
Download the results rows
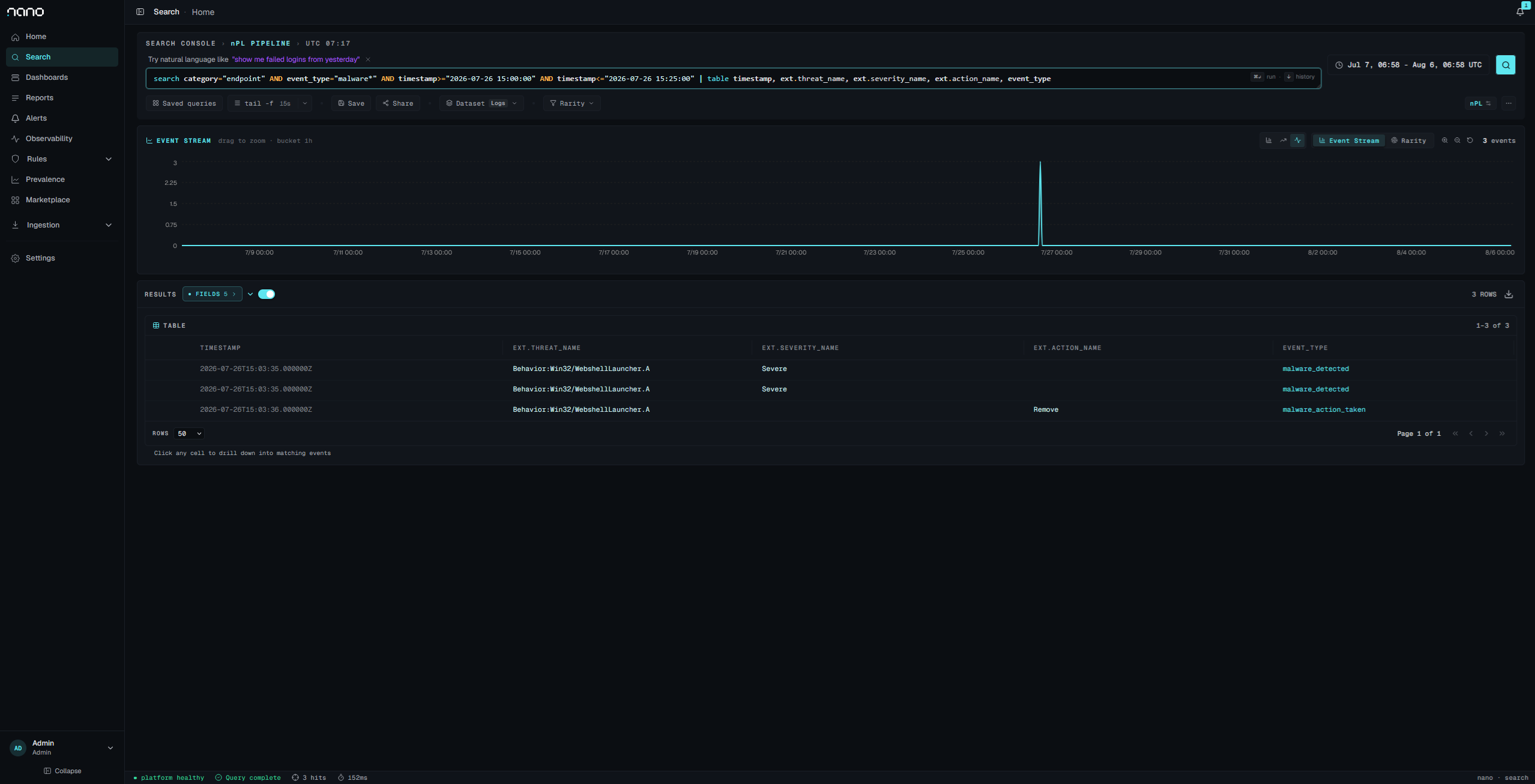coord(1509,294)
